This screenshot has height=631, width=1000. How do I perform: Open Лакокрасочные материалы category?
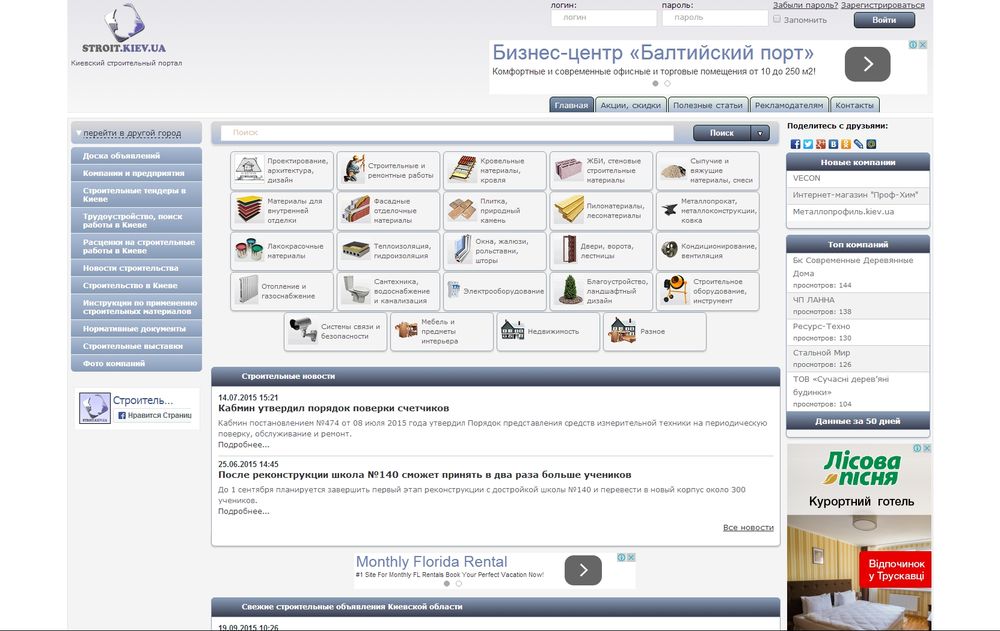pos(282,251)
